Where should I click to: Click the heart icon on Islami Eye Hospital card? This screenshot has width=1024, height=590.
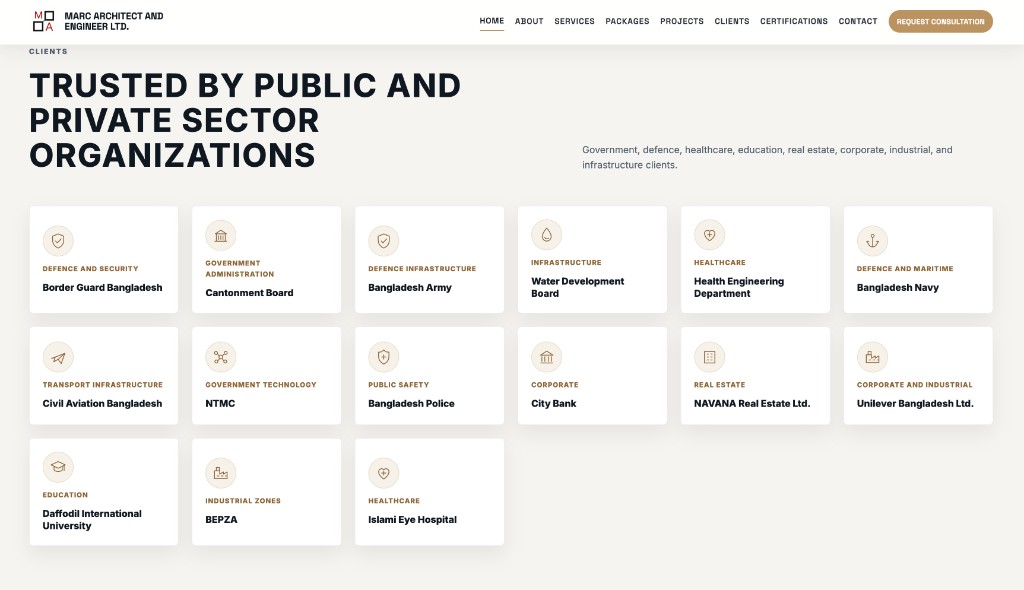(383, 473)
